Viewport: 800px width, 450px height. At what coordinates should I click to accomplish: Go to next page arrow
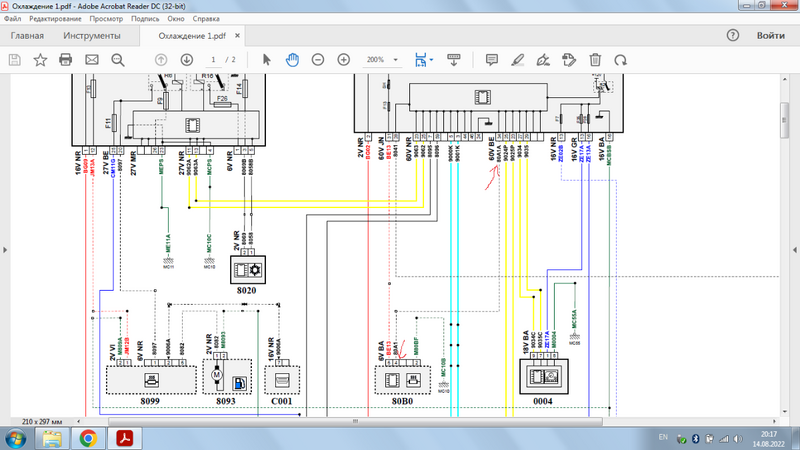click(x=186, y=60)
